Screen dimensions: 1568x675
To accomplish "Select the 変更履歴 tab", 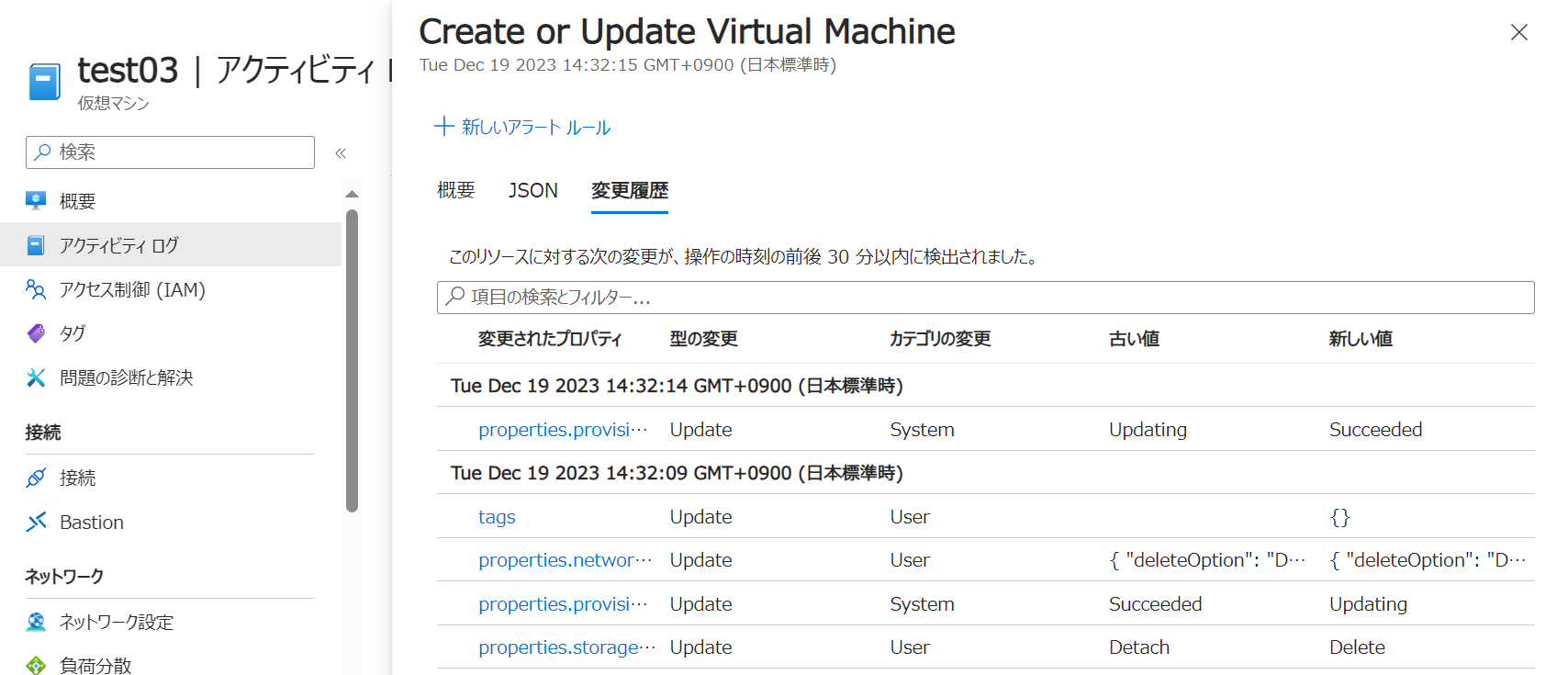I will coord(630,190).
